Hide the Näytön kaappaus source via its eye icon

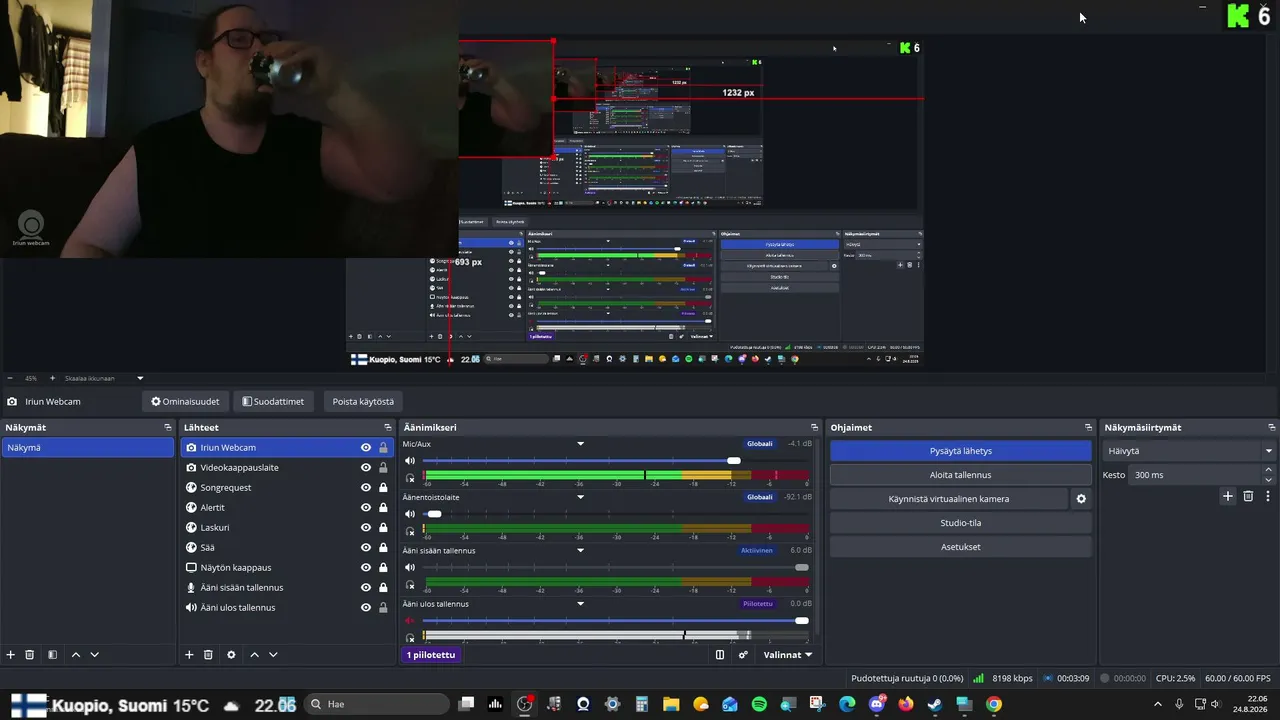pyautogui.click(x=366, y=568)
